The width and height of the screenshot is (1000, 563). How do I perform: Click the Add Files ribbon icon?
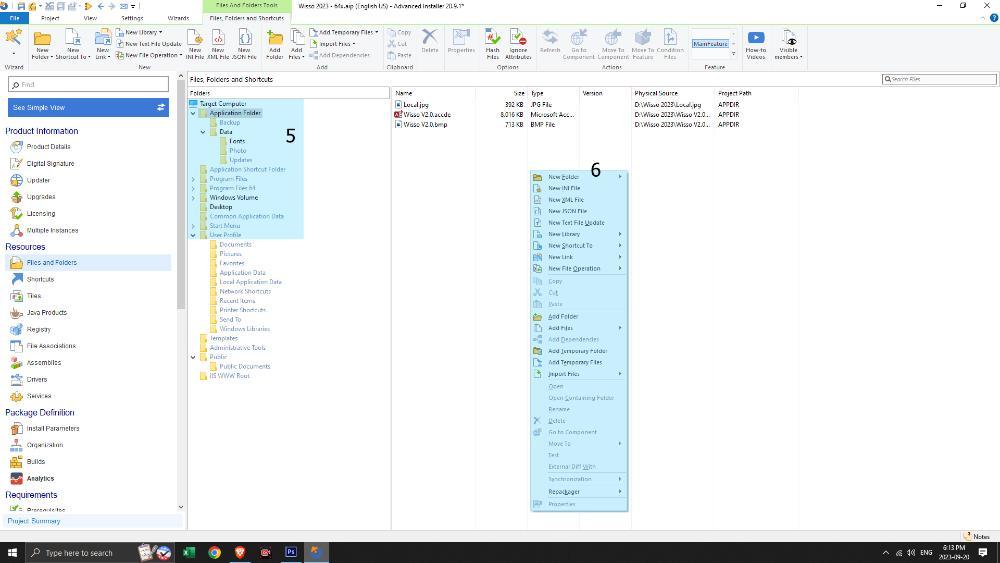click(x=297, y=43)
